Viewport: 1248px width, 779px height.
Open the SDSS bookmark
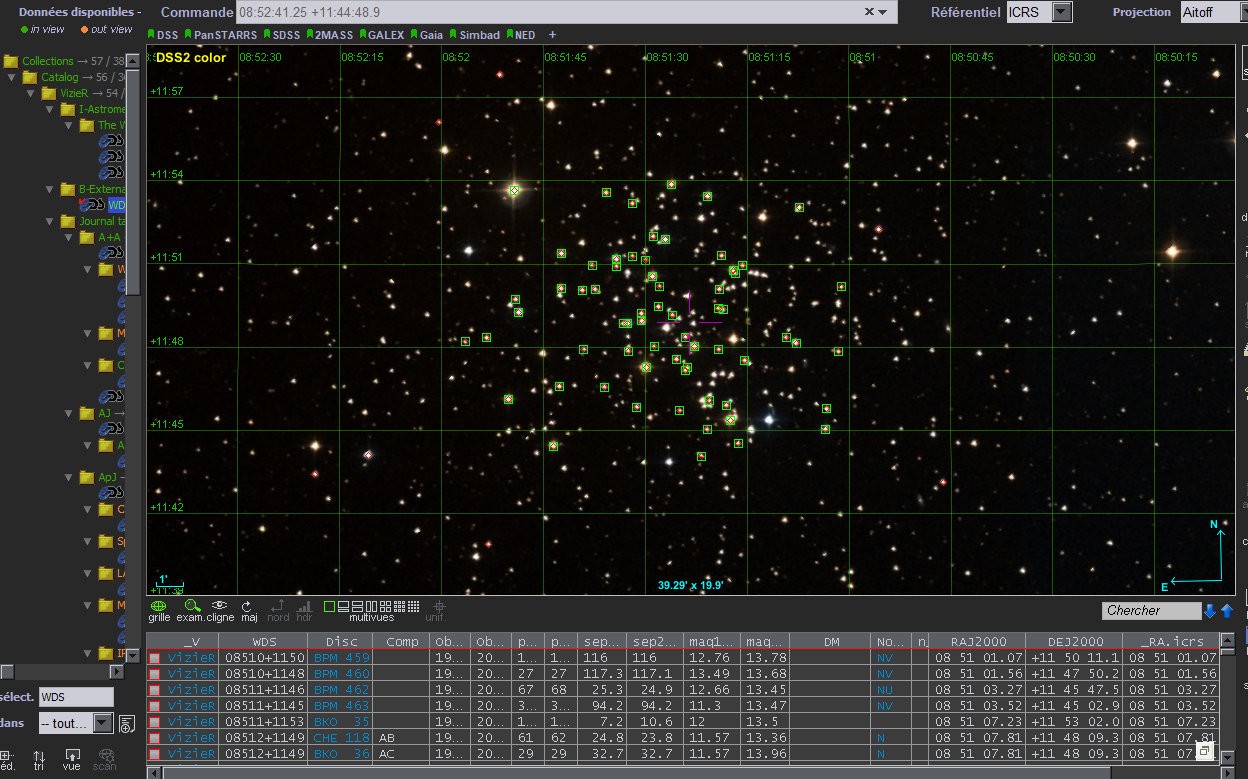(282, 35)
